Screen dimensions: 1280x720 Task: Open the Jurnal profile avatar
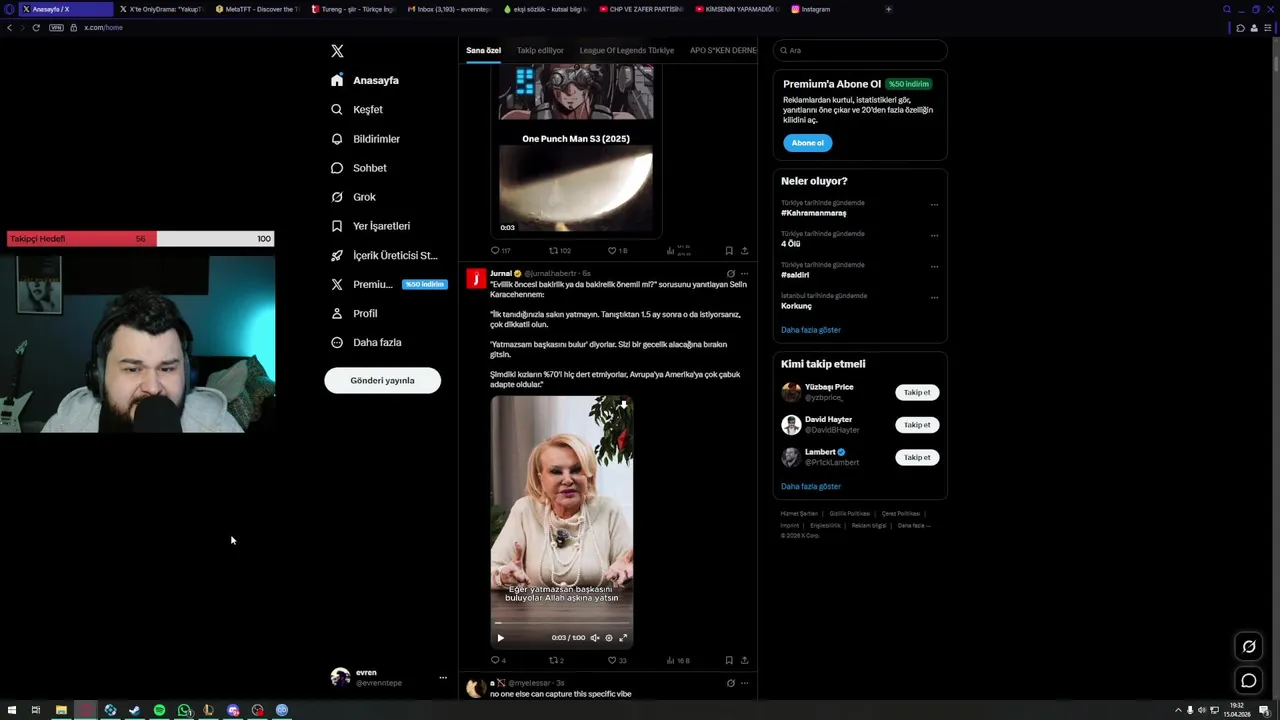click(x=476, y=279)
